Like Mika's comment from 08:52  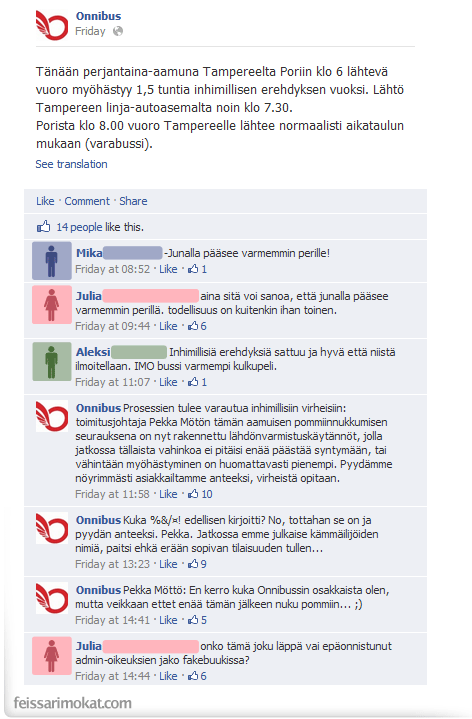pos(168,269)
